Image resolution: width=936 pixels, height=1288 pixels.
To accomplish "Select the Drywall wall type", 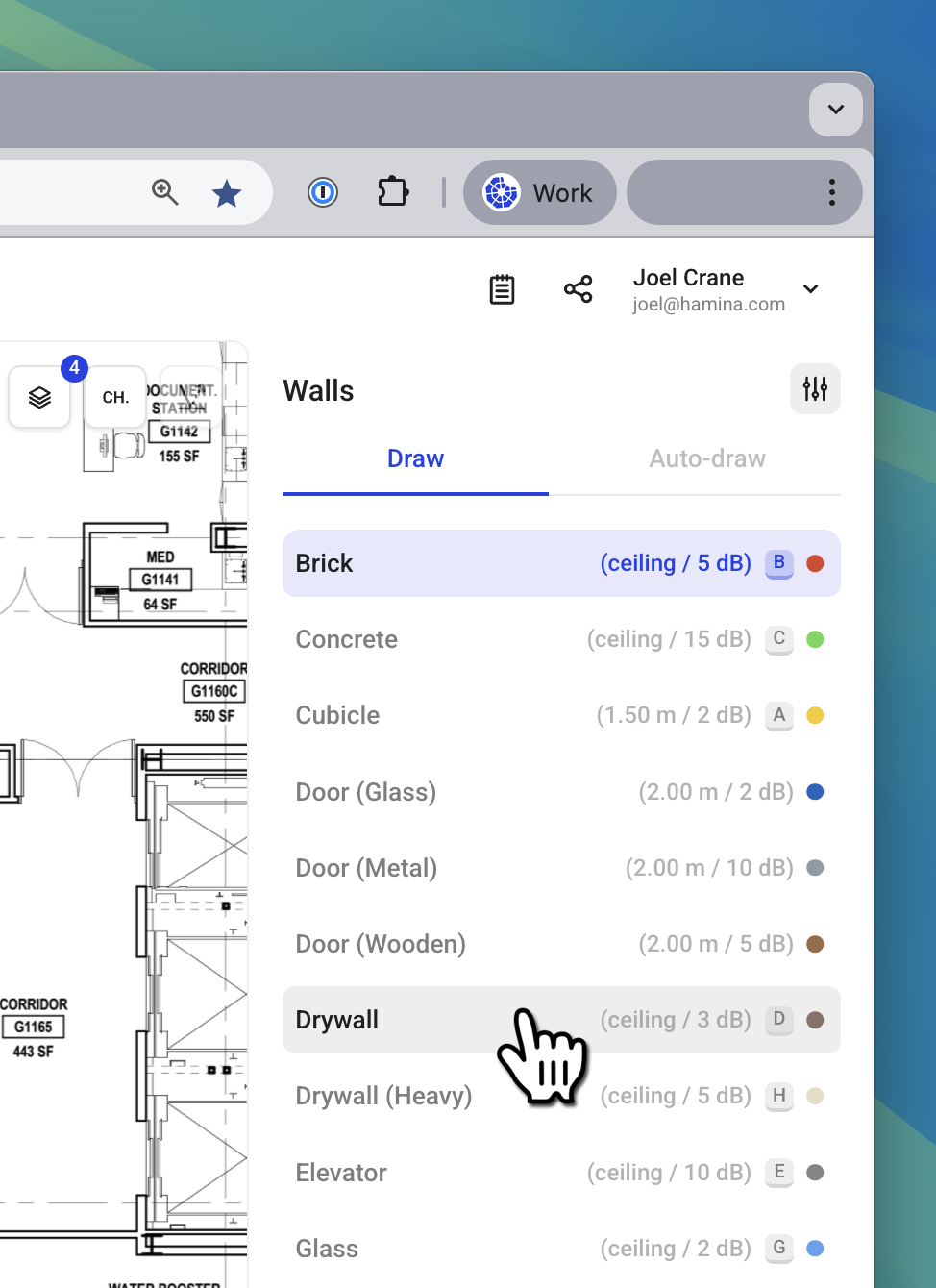I will point(561,1020).
